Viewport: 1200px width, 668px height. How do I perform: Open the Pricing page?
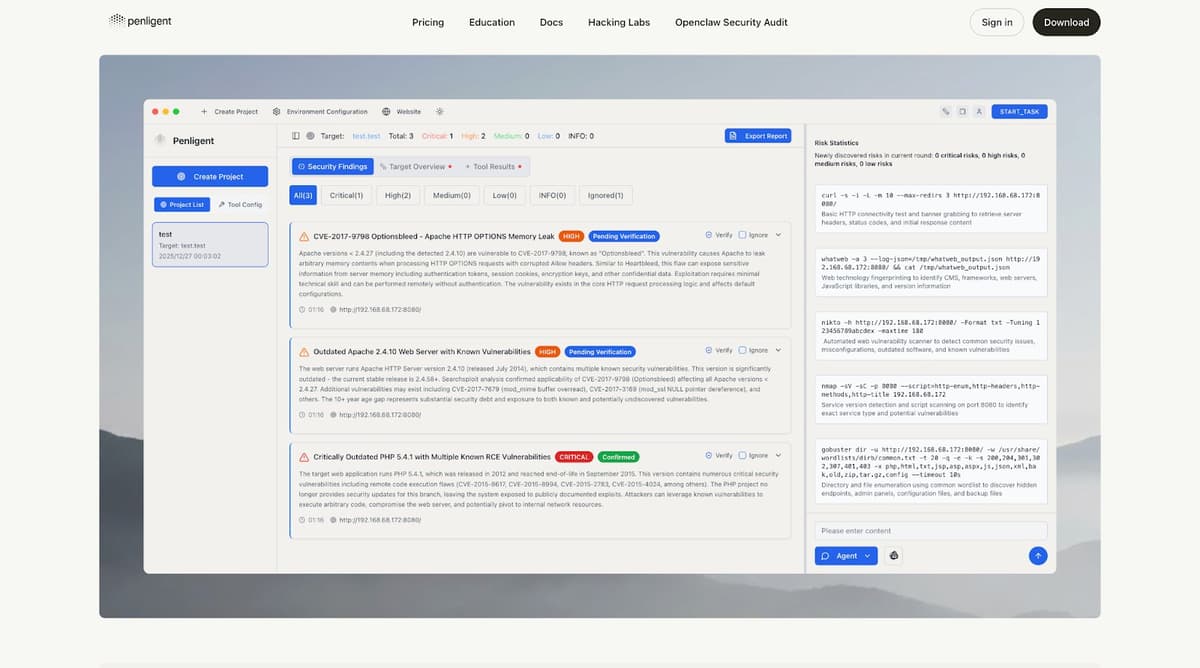click(x=428, y=22)
